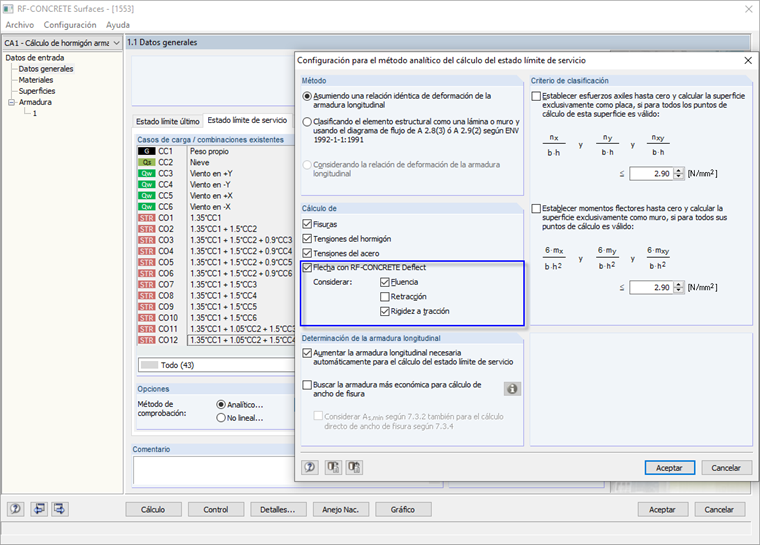Open the Archivo menu
Image resolution: width=760 pixels, height=545 pixels.
[x=20, y=25]
